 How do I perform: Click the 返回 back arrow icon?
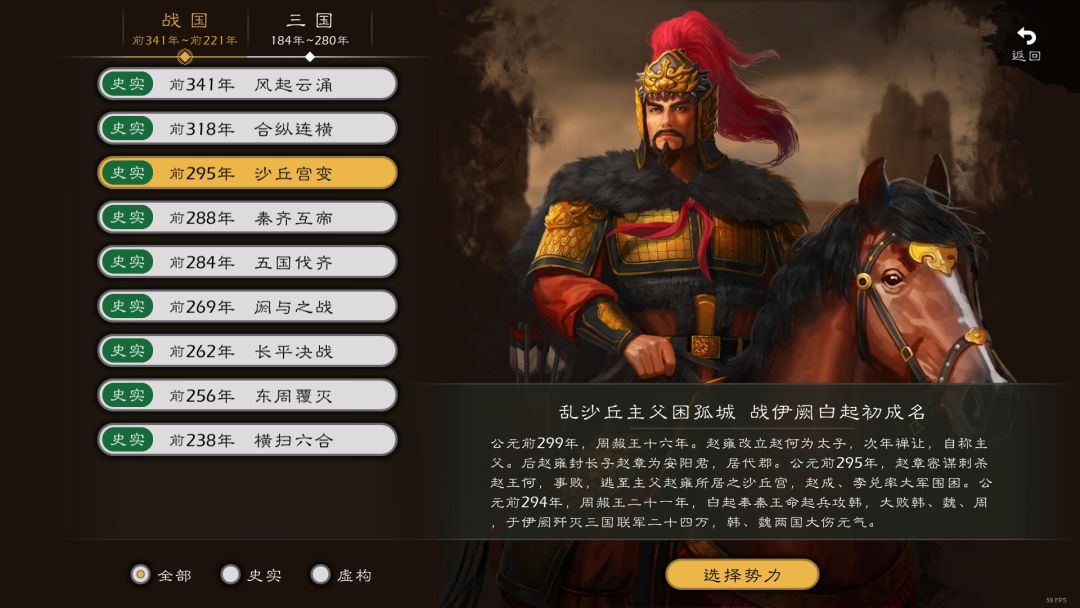(1026, 36)
